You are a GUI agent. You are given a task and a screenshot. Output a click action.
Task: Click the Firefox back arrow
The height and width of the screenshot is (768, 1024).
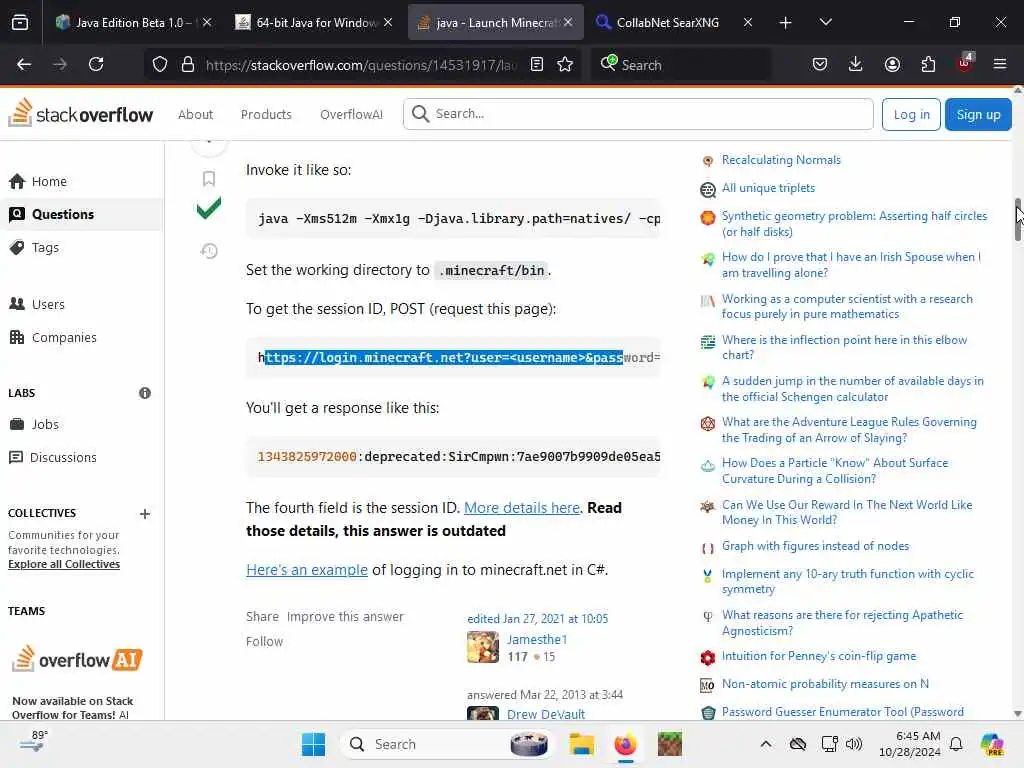24,64
